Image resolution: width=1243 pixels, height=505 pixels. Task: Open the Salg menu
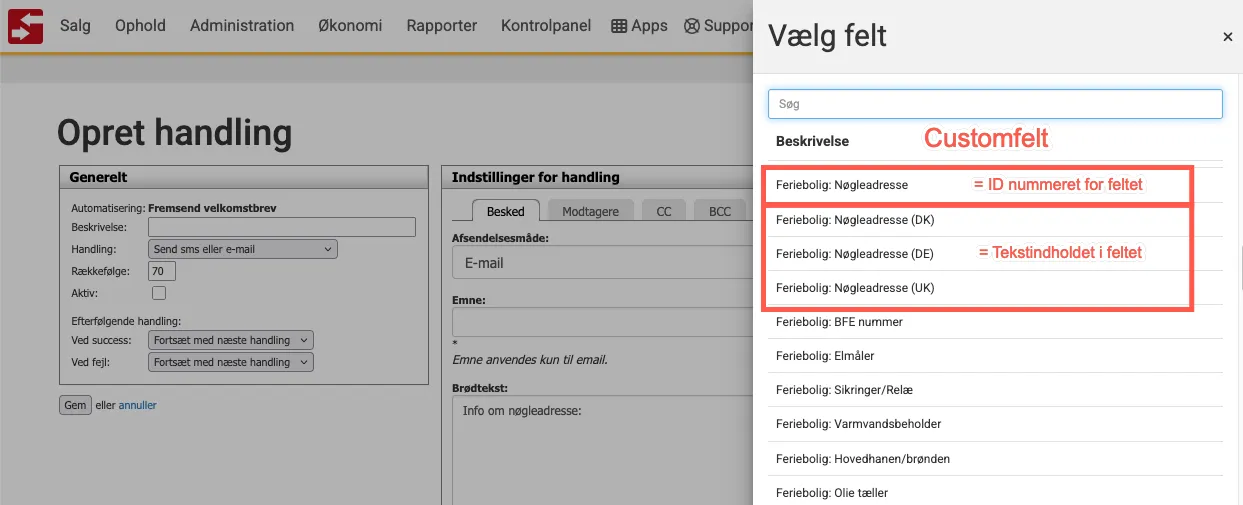(x=75, y=26)
